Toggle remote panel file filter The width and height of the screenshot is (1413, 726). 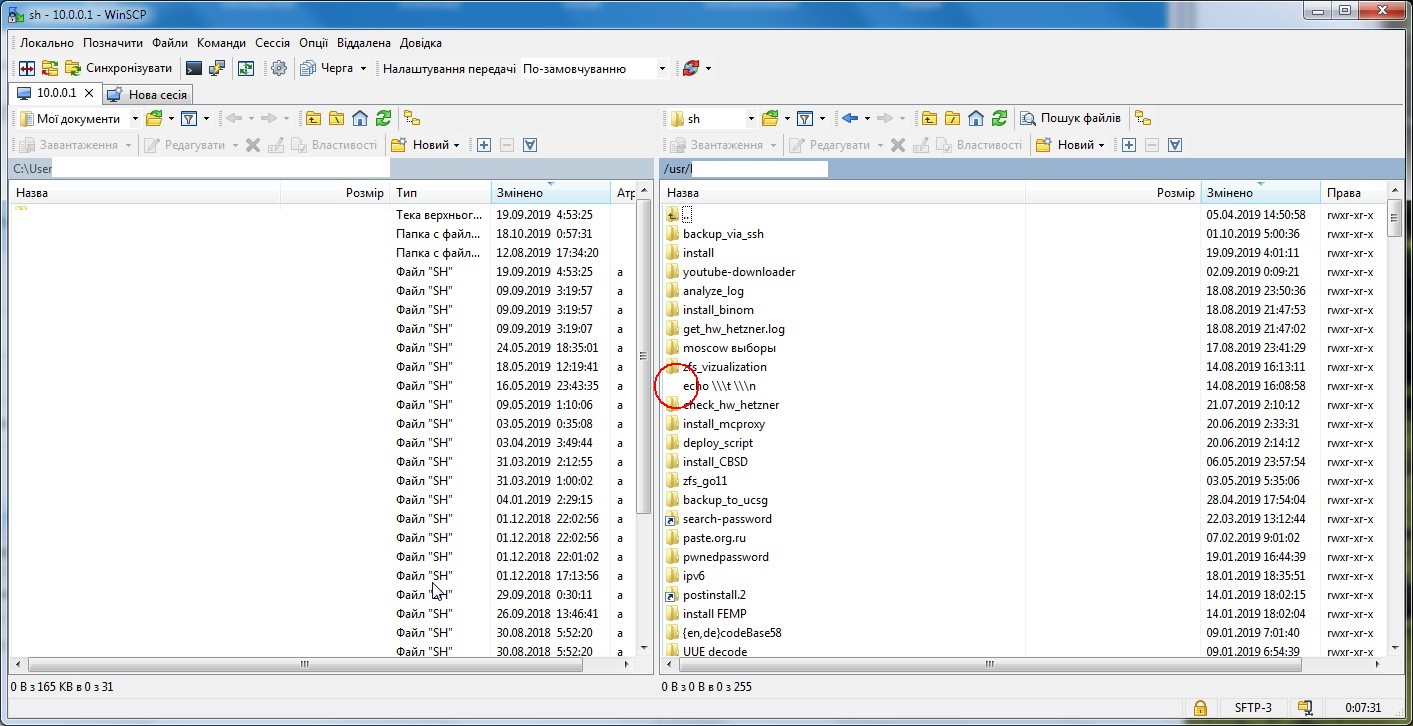(803, 118)
